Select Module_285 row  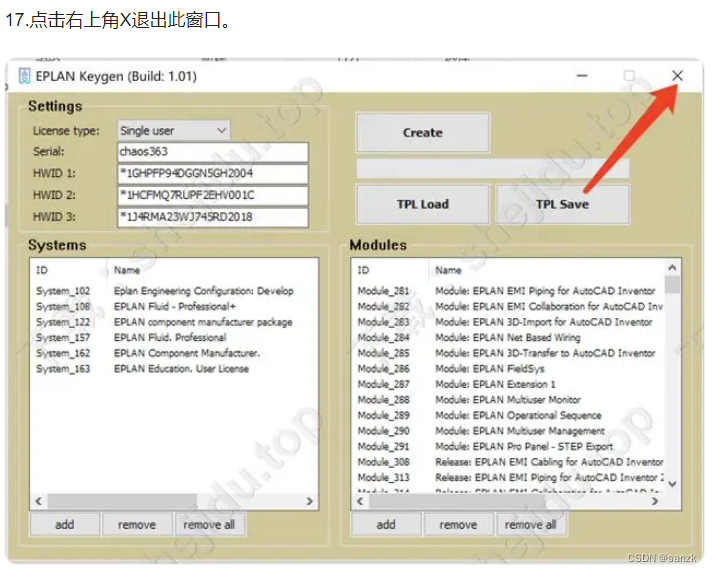(507, 353)
